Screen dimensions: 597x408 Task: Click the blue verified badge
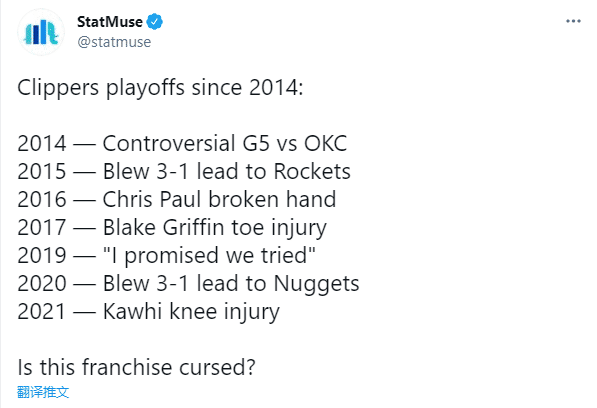point(154,22)
